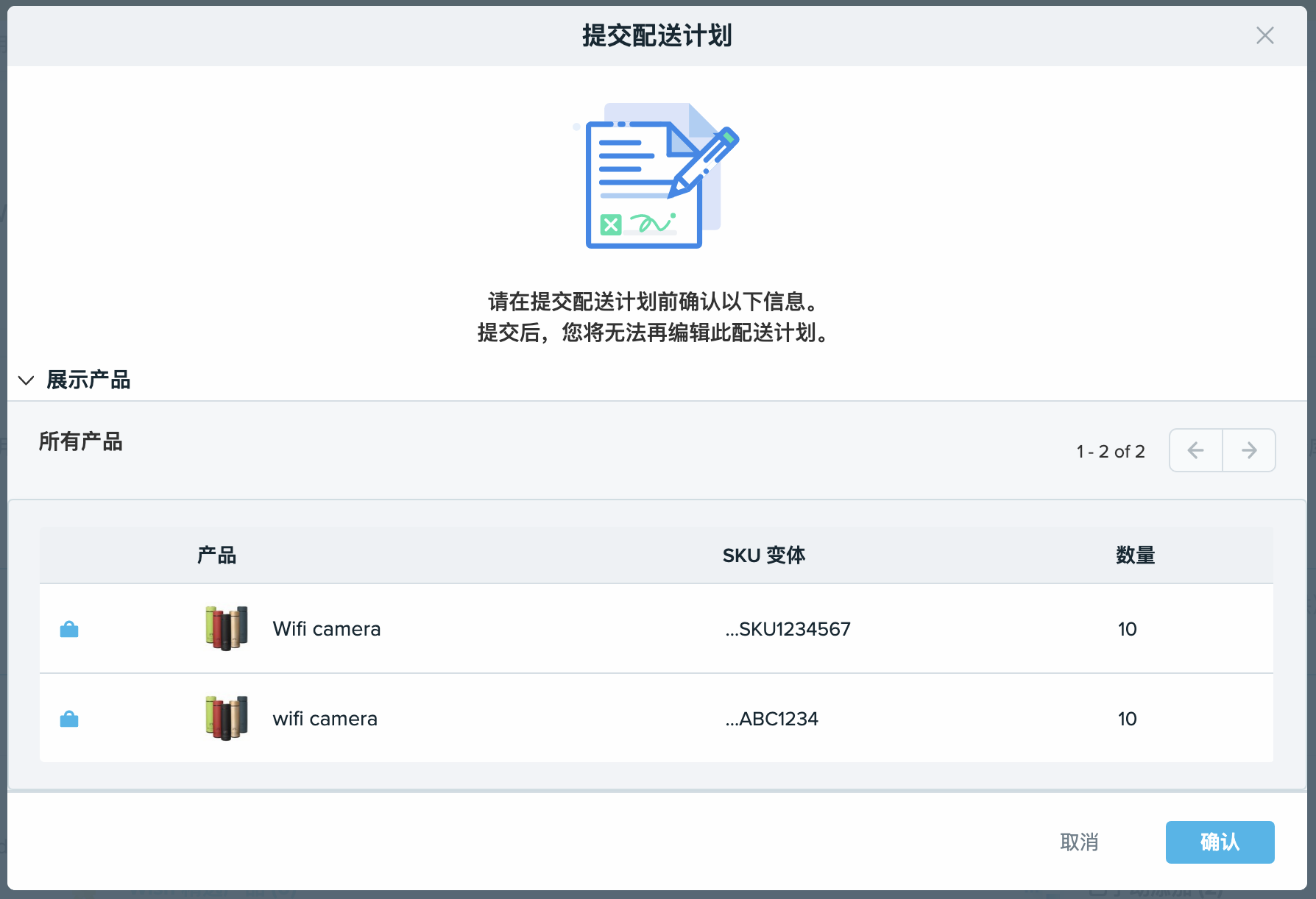Select the SKU text ...ABC1234
Screen dimensions: 1316x899
pos(771,719)
